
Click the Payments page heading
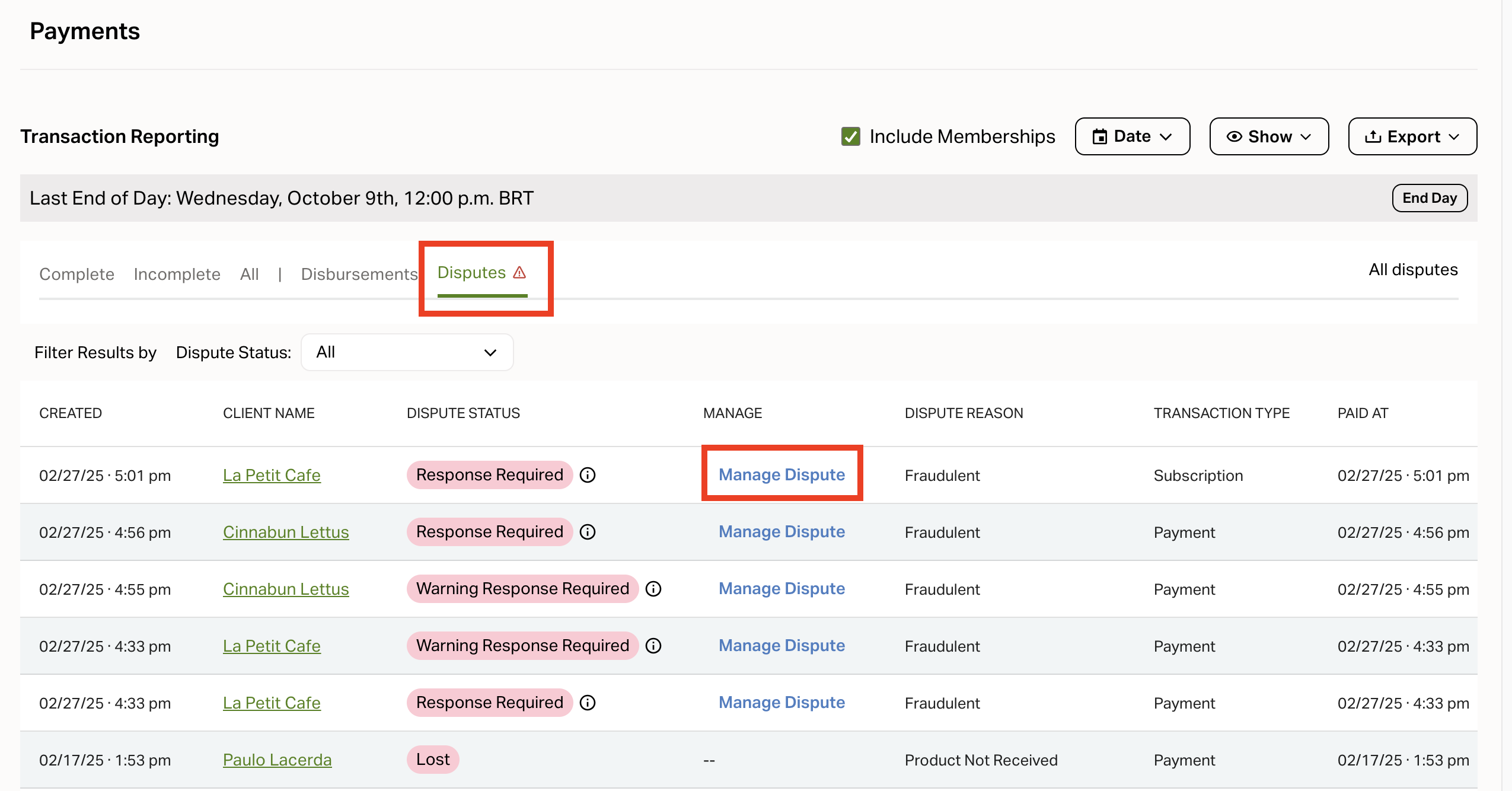[x=85, y=31]
